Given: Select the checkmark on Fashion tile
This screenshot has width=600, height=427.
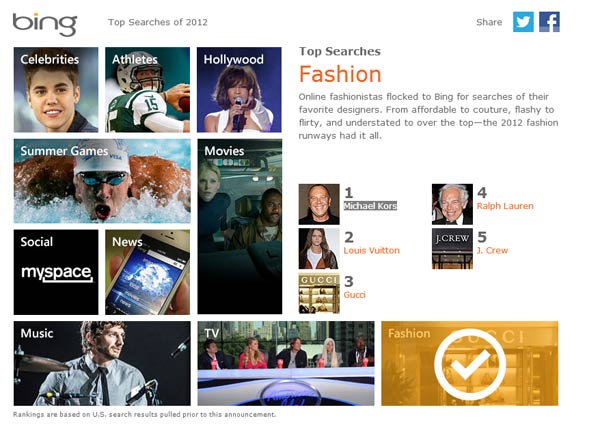Looking at the screenshot, I should 470,364.
